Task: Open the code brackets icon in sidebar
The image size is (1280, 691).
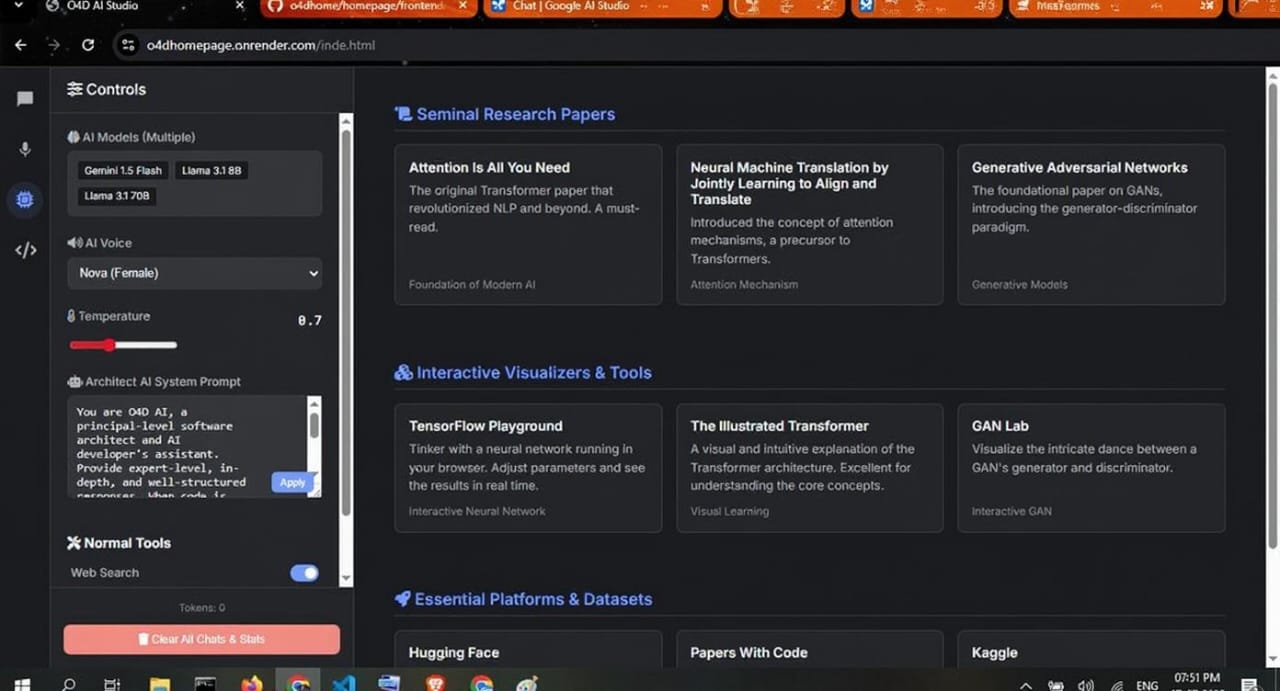Action: (25, 250)
